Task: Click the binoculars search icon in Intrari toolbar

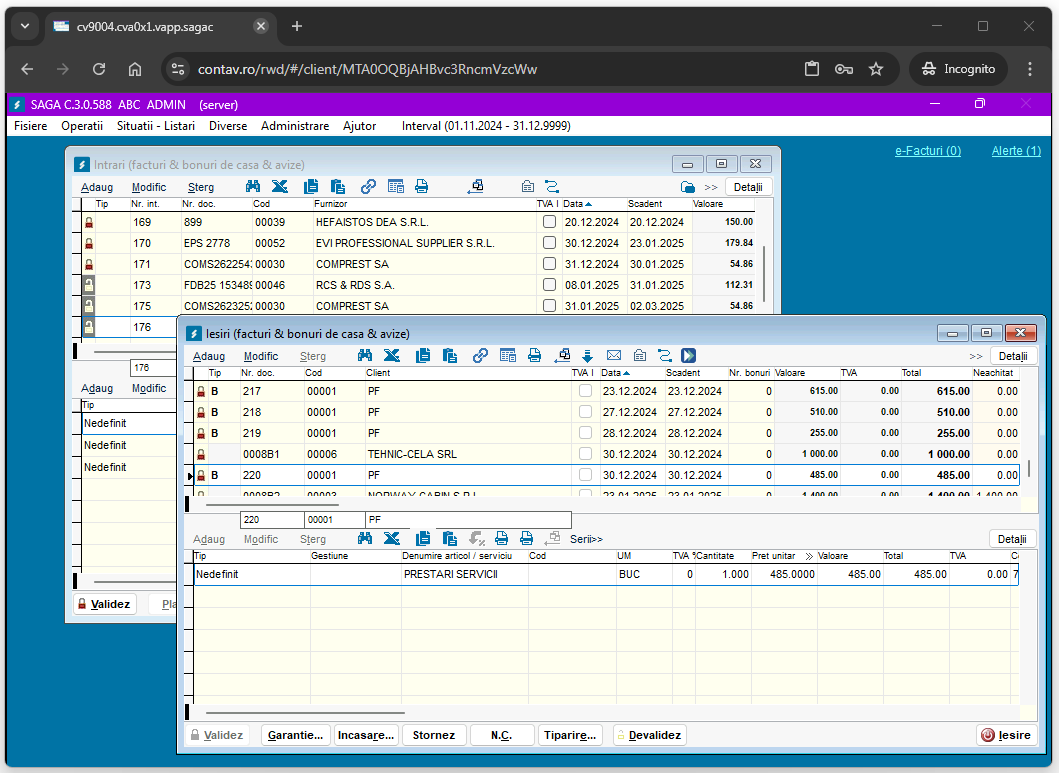Action: click(x=253, y=186)
